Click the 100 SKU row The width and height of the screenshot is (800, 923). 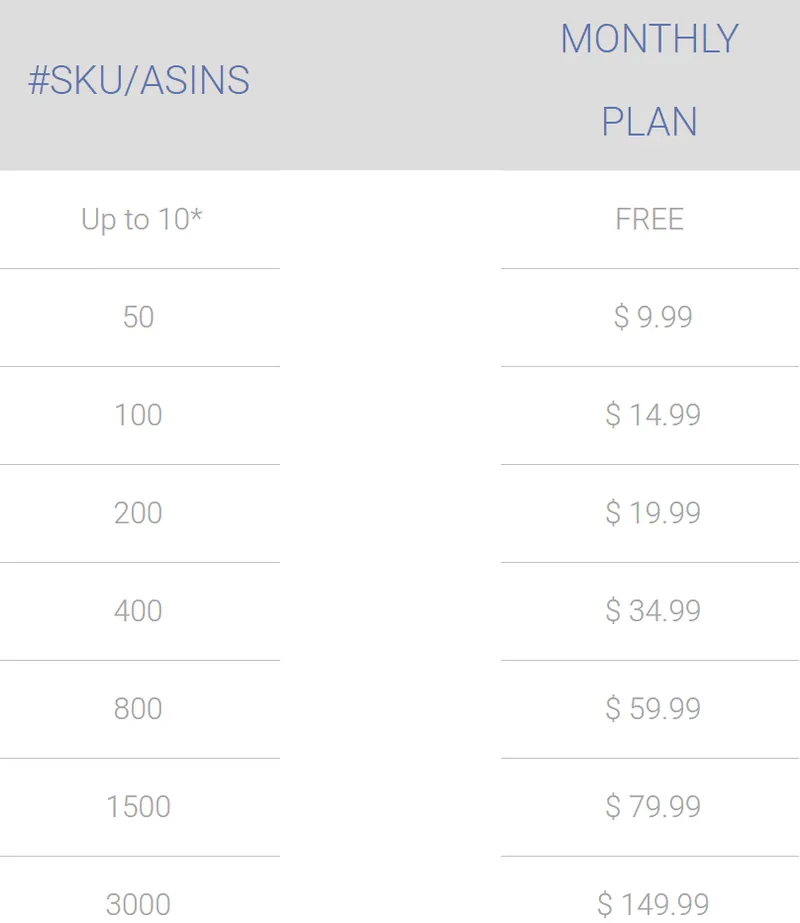coord(138,415)
